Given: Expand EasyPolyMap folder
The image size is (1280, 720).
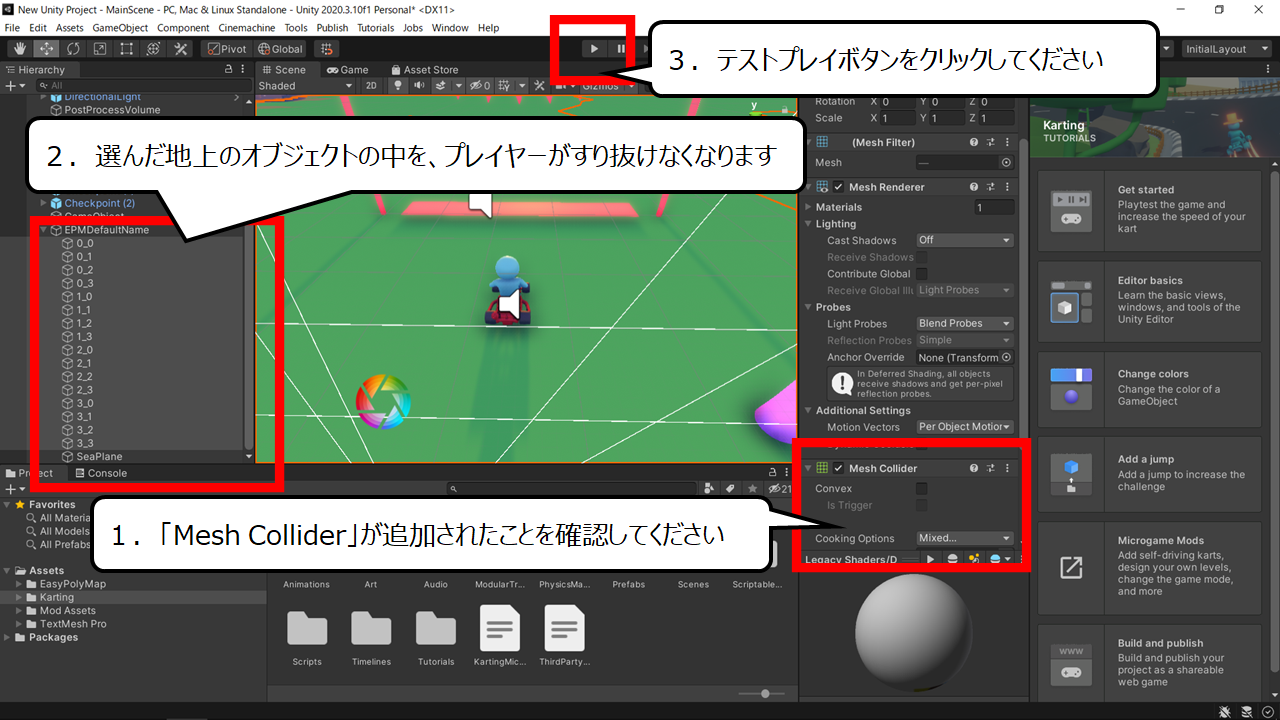Looking at the screenshot, I should click(20, 584).
